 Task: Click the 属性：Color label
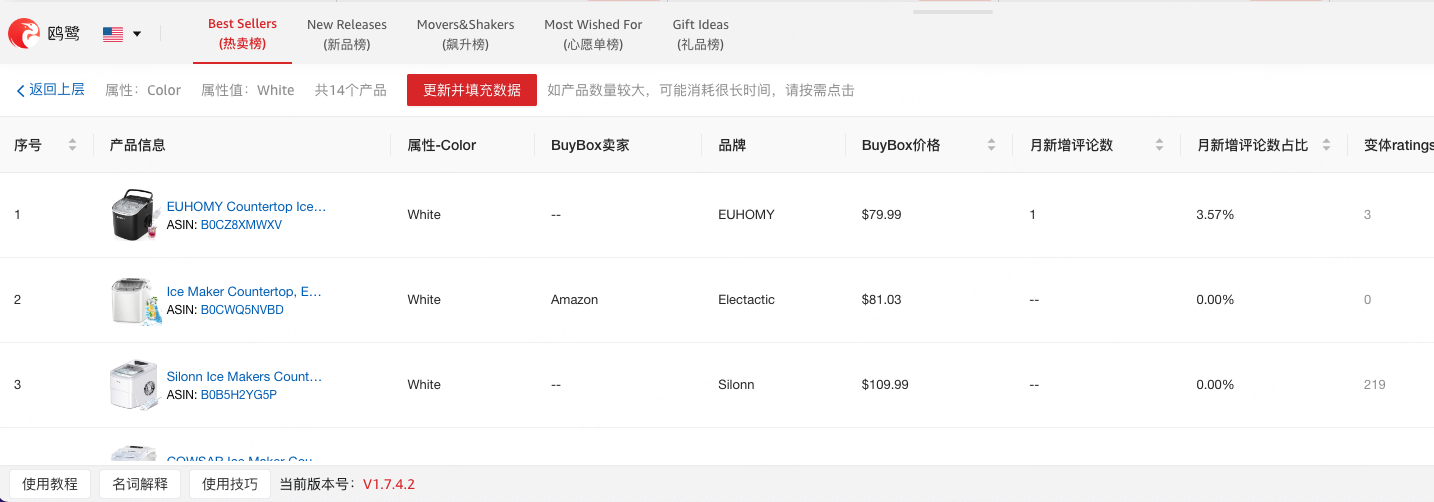143,90
